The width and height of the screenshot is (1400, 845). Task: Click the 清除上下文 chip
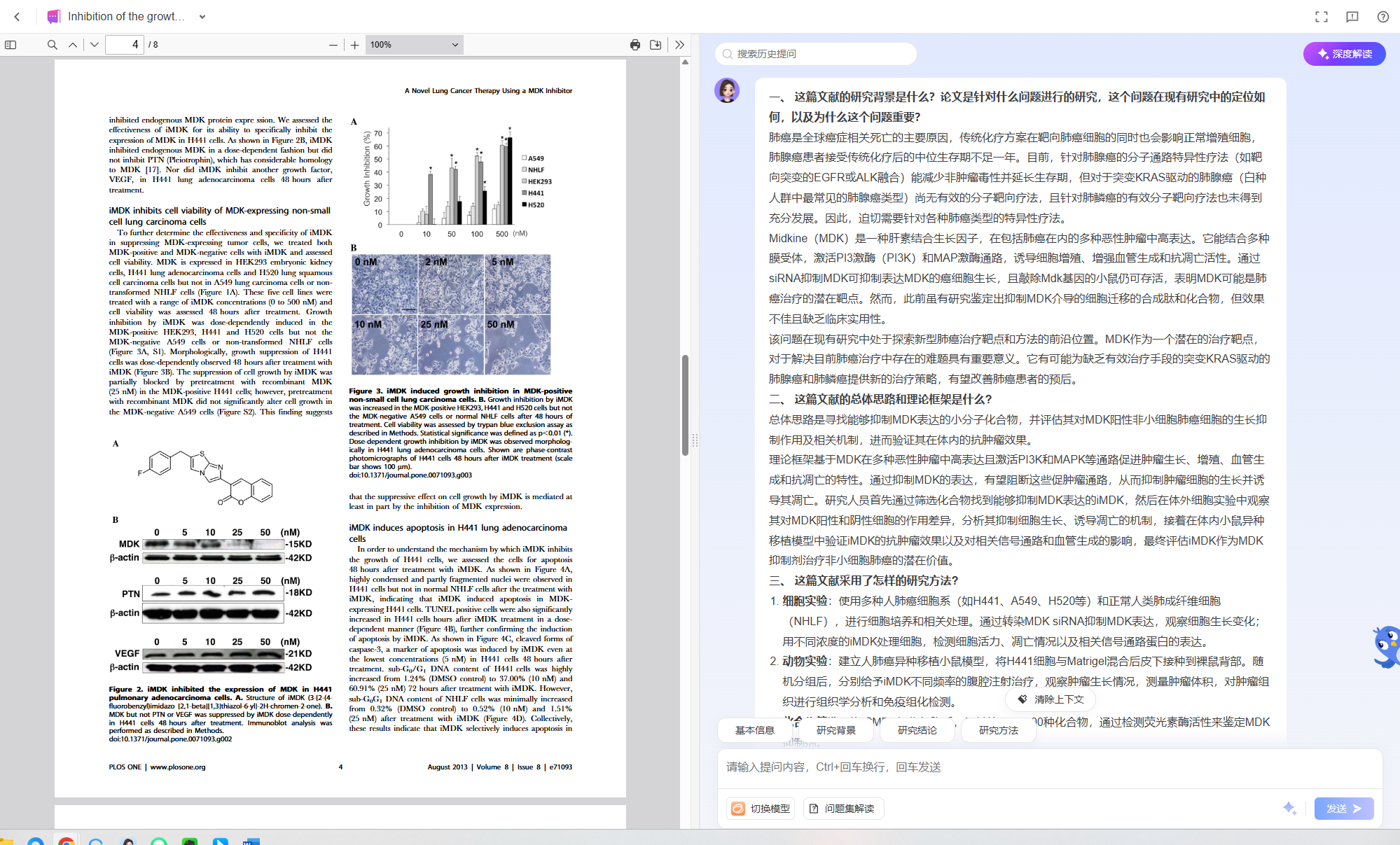pyautogui.click(x=1051, y=699)
